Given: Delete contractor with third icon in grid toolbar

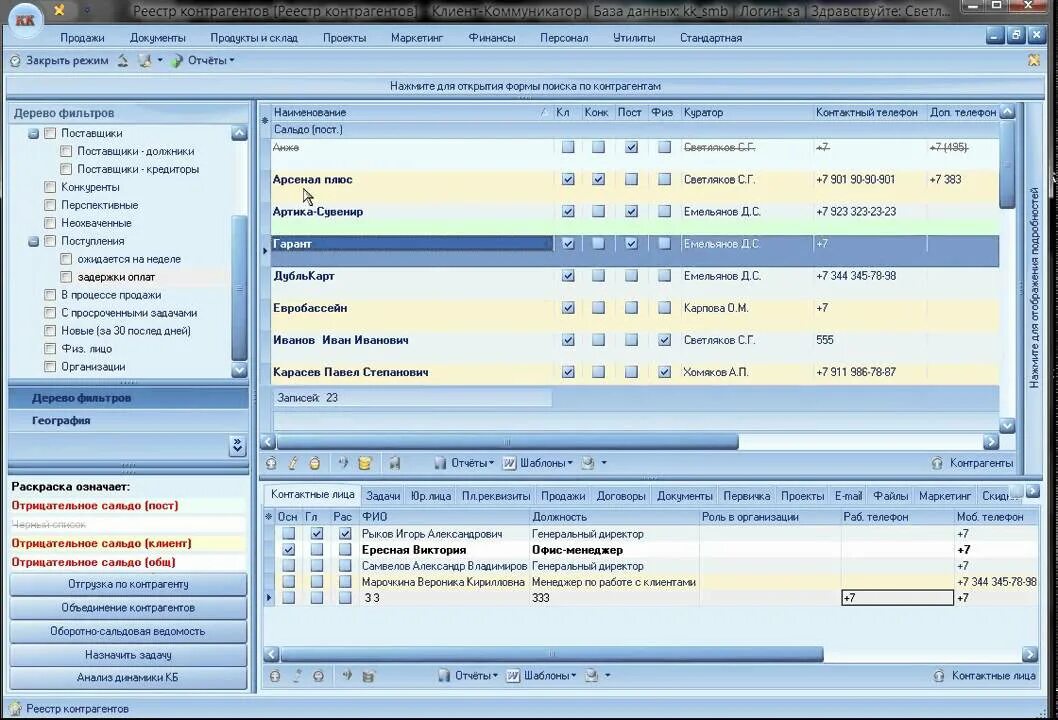Looking at the screenshot, I should point(314,463).
